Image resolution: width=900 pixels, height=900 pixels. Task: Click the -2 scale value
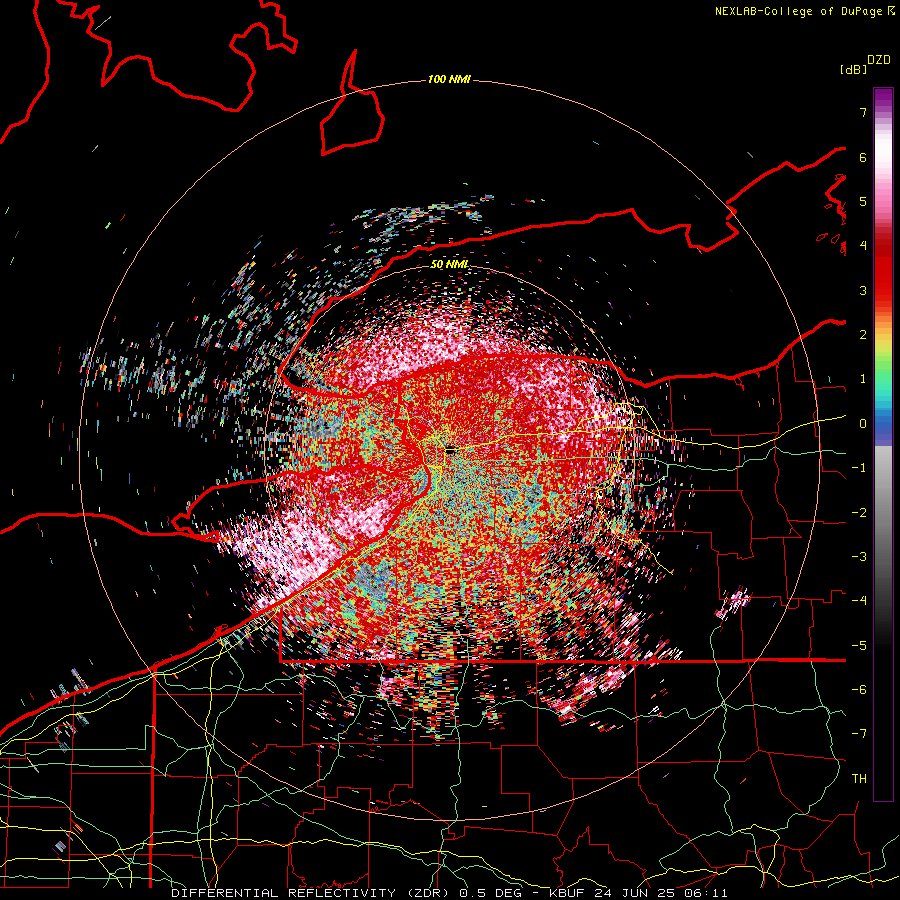[x=859, y=513]
